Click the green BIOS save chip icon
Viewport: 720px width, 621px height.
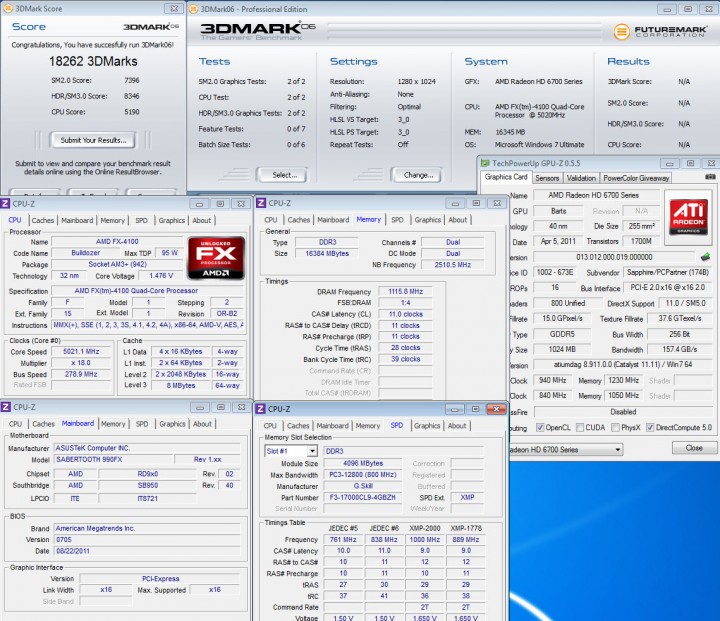click(706, 256)
